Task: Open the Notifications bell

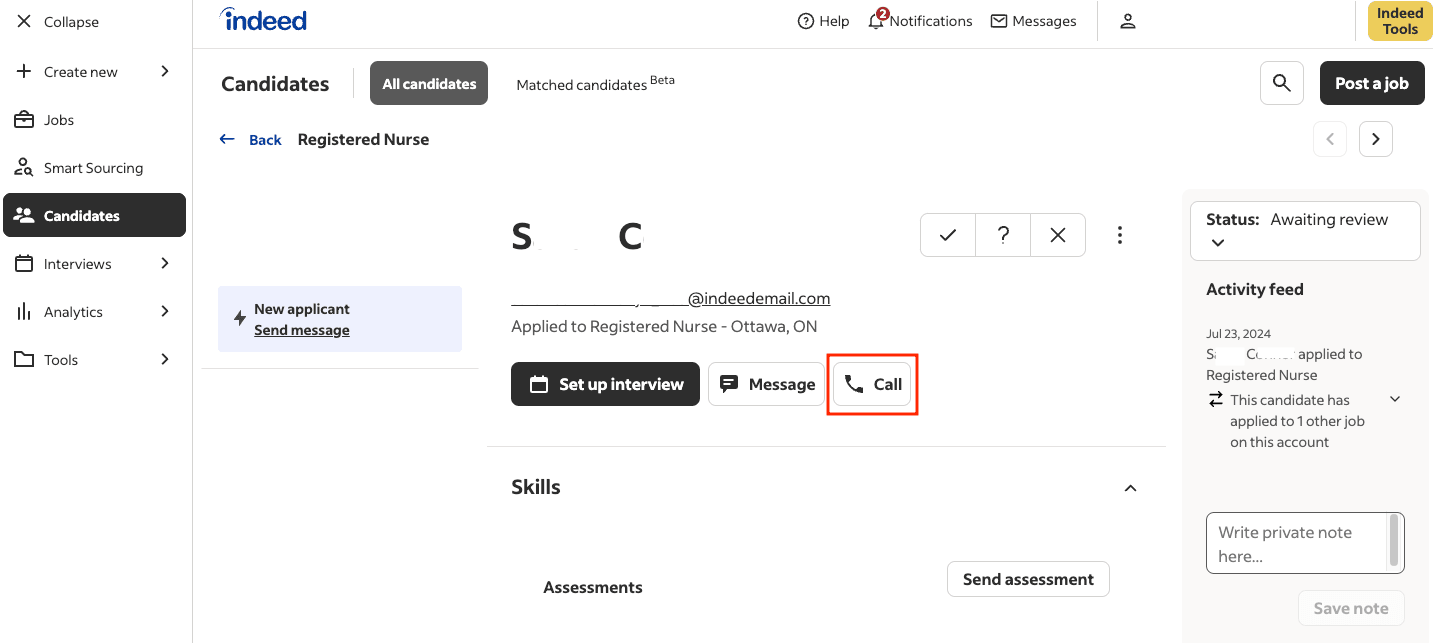Action: point(876,21)
